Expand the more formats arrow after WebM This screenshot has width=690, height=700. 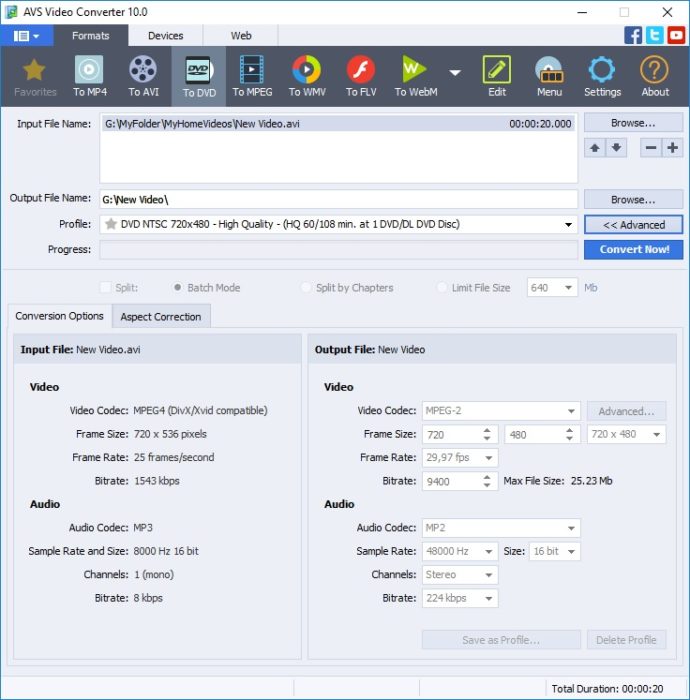pyautogui.click(x=455, y=73)
